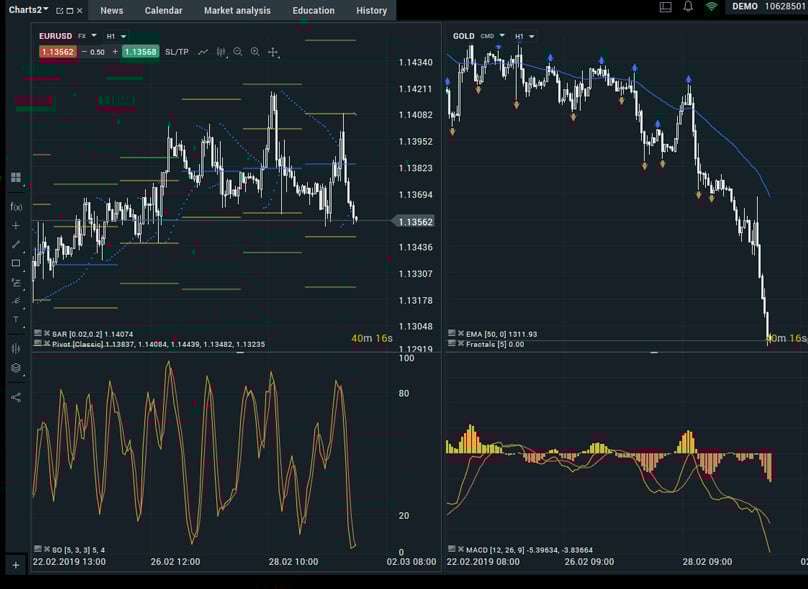Buy EURUSD at 1.13568 green button
Image resolution: width=808 pixels, height=589 pixels.
tap(141, 52)
